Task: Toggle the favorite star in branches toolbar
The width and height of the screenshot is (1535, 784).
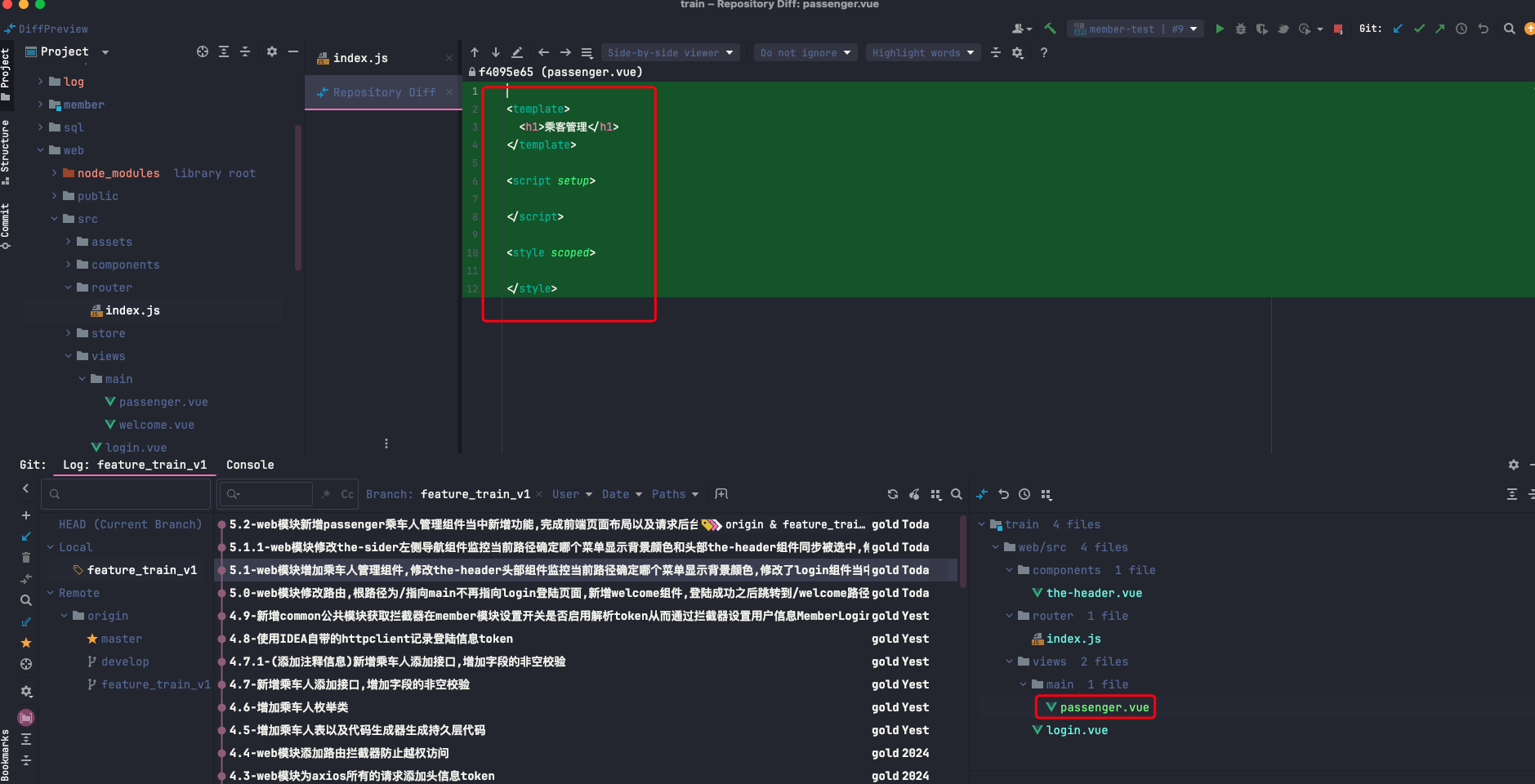Action: point(26,643)
